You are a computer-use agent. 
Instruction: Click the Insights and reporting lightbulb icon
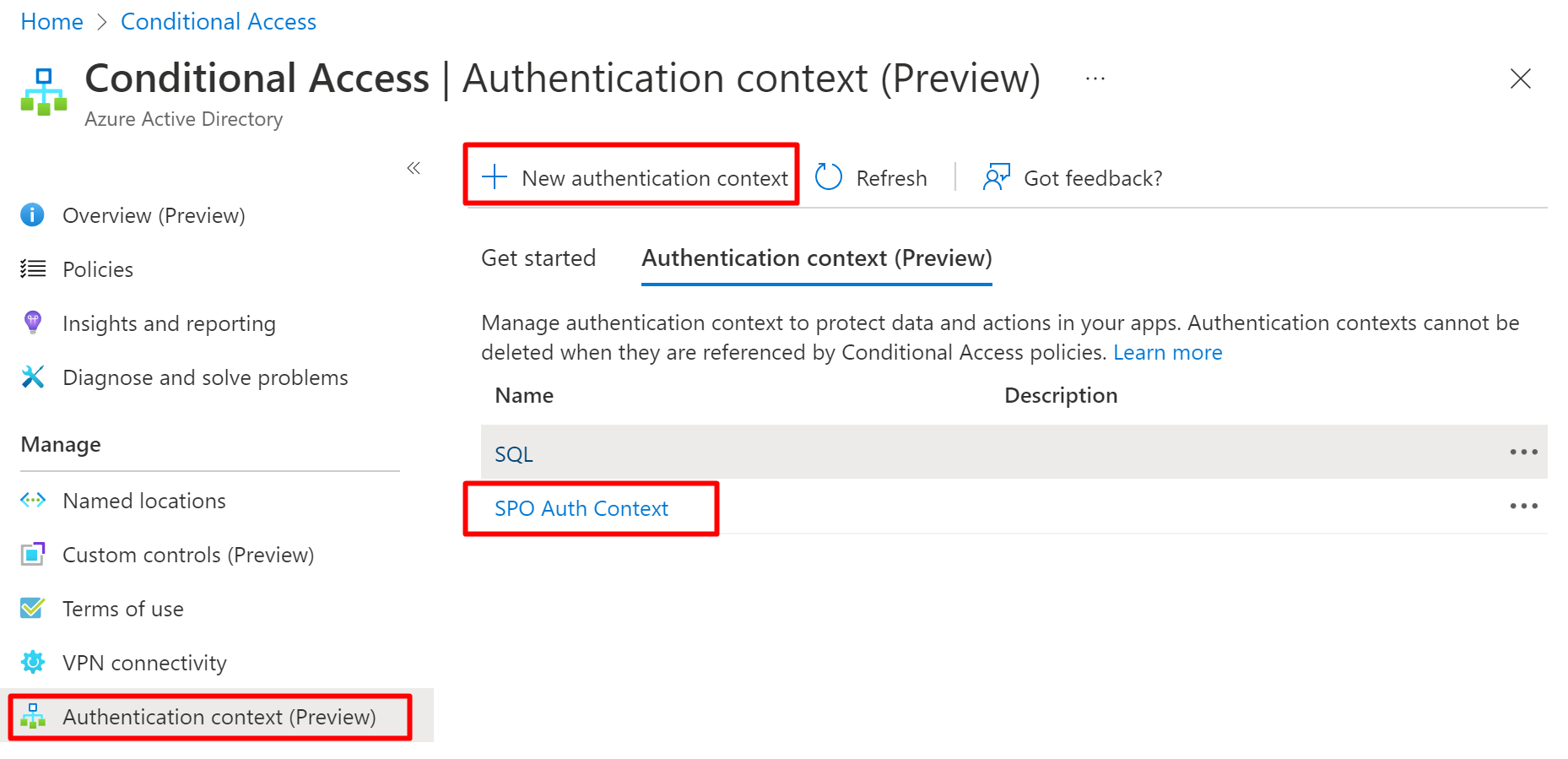(x=33, y=323)
